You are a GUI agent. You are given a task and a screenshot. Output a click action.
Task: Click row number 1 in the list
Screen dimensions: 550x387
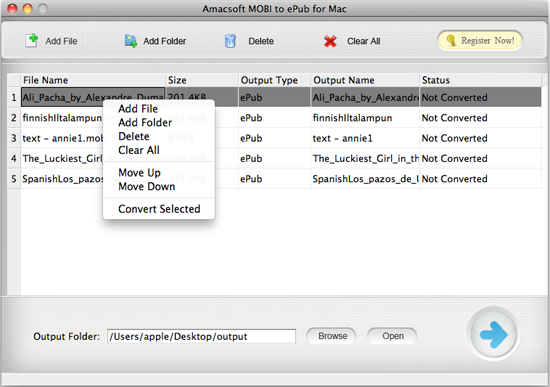click(14, 98)
